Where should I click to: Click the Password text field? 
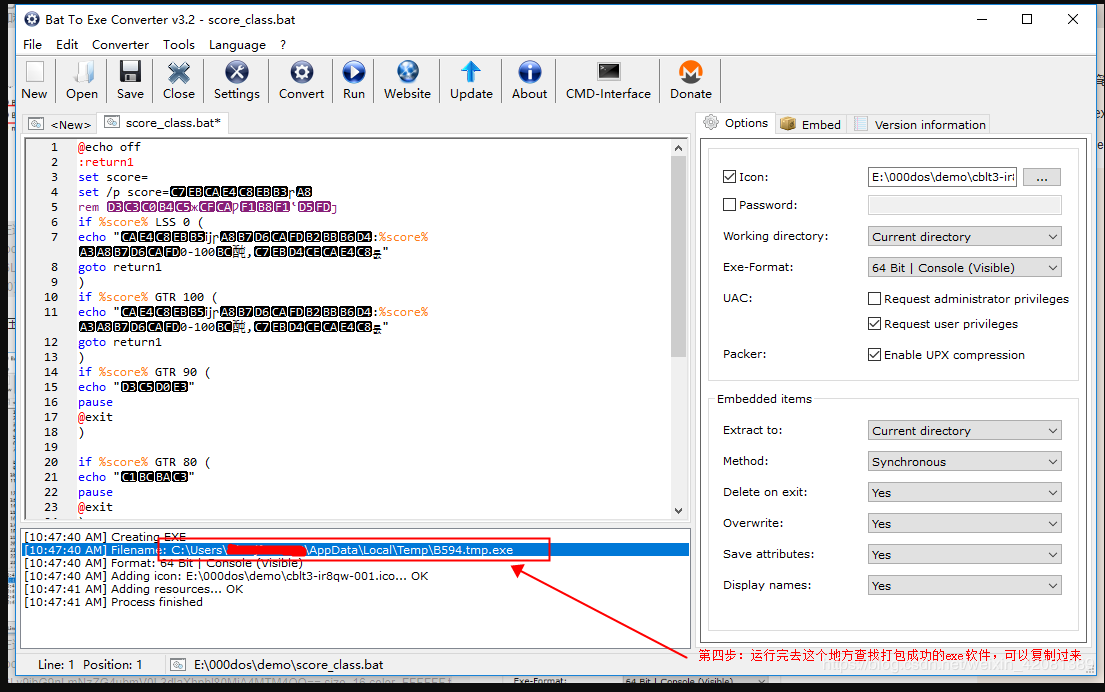[965, 205]
